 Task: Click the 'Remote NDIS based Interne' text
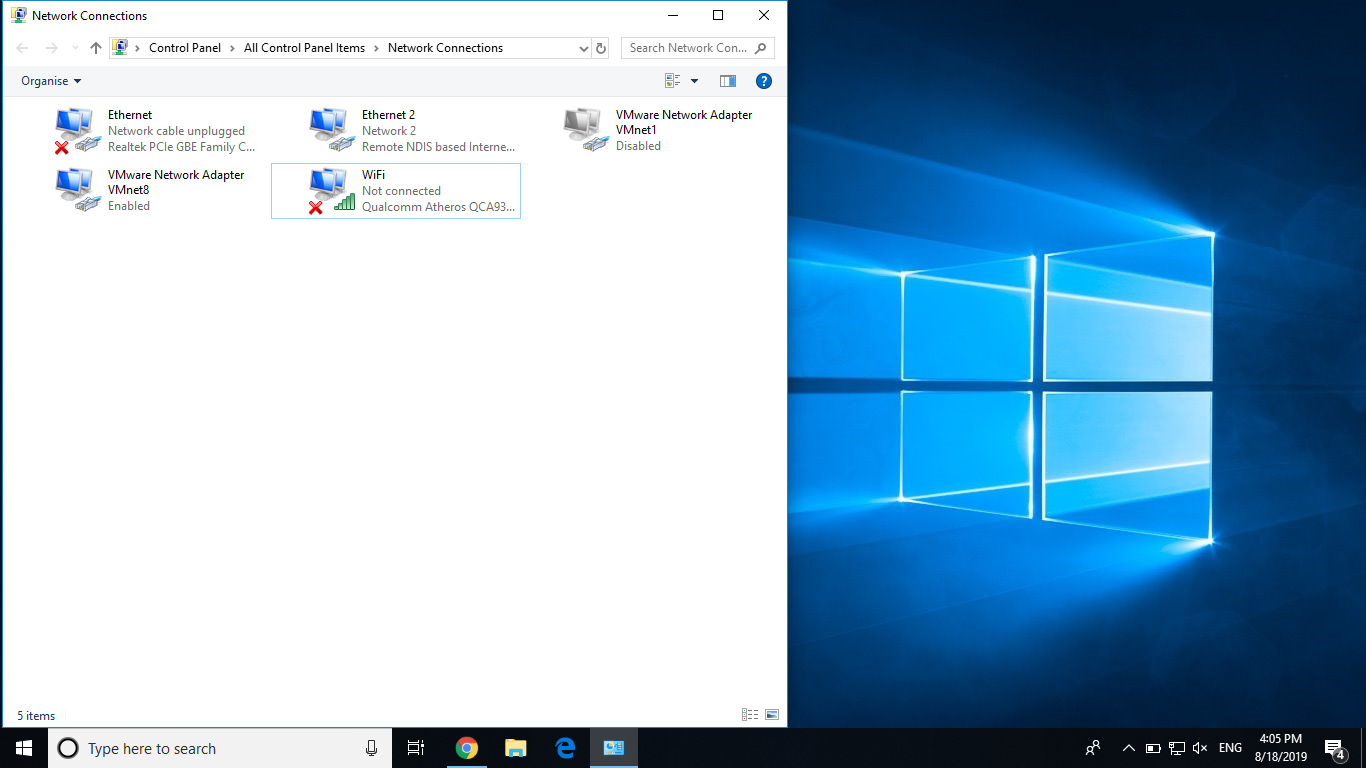click(x=439, y=147)
